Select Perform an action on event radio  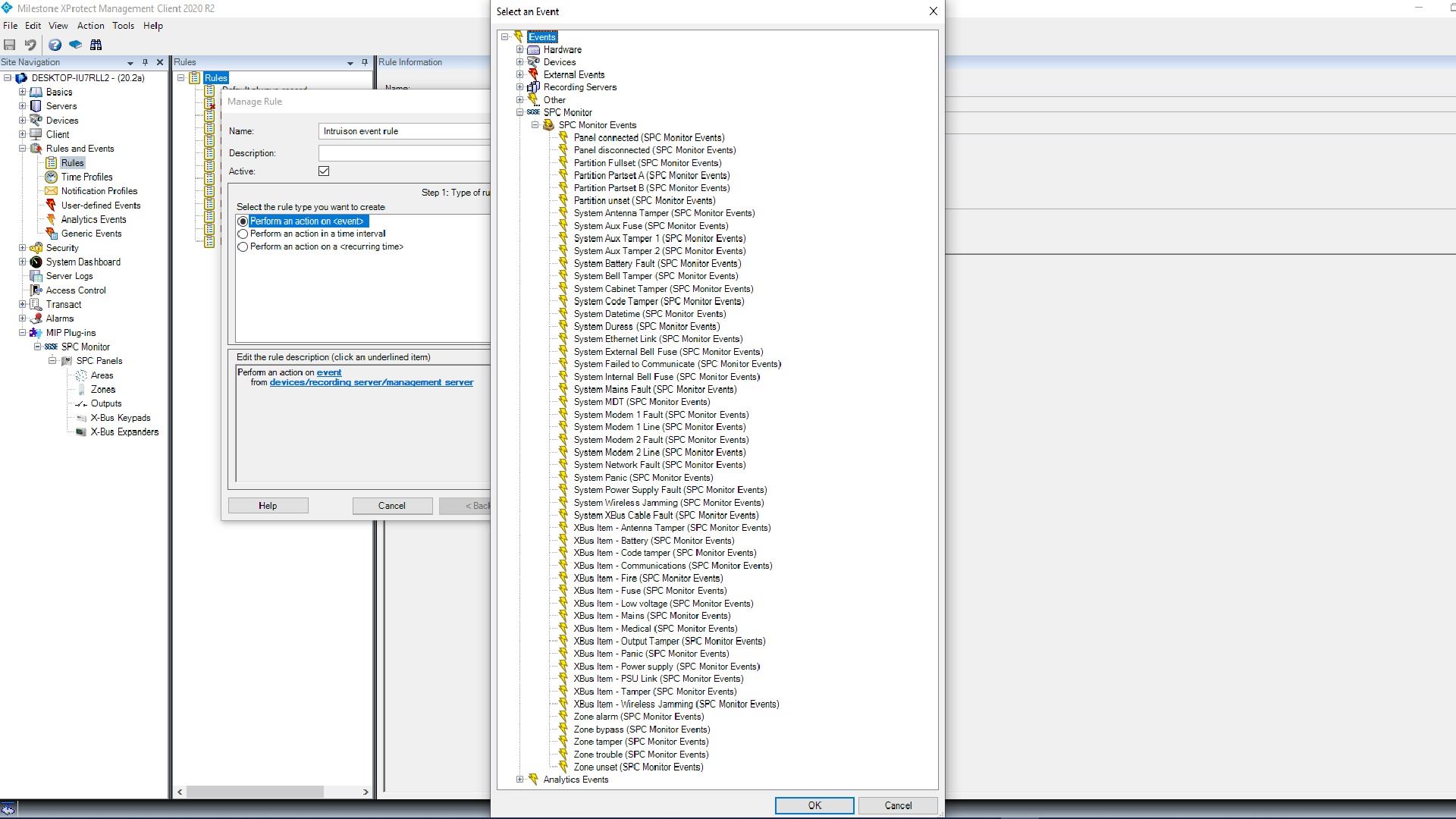243,221
